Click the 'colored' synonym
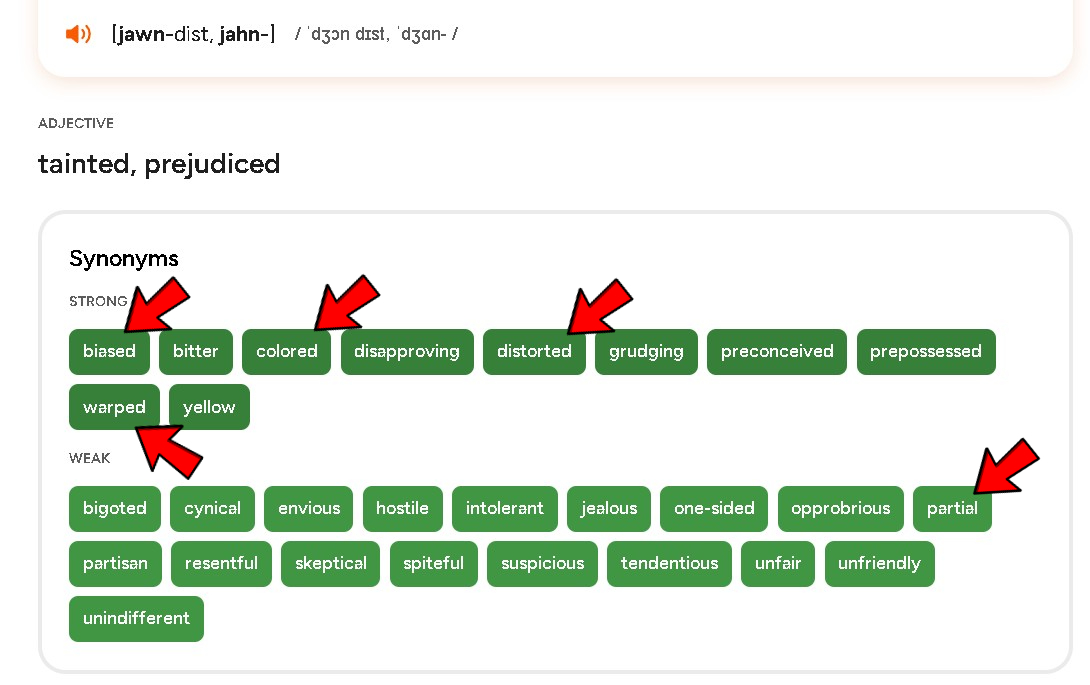 286,352
